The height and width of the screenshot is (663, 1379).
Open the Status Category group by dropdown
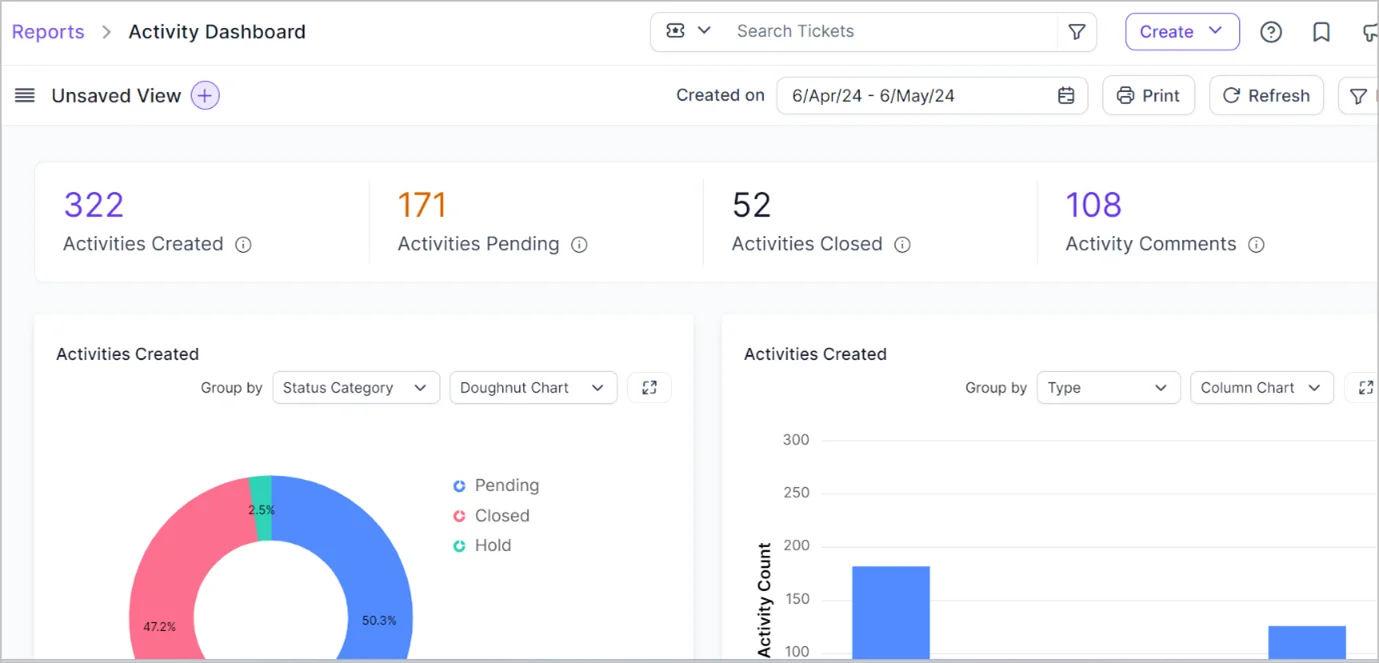coord(356,387)
